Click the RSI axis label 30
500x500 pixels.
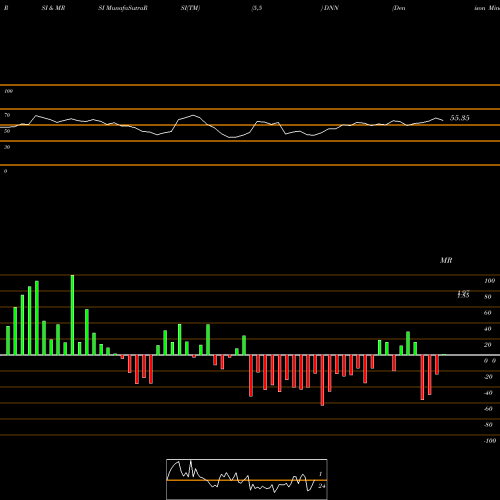coord(7,147)
